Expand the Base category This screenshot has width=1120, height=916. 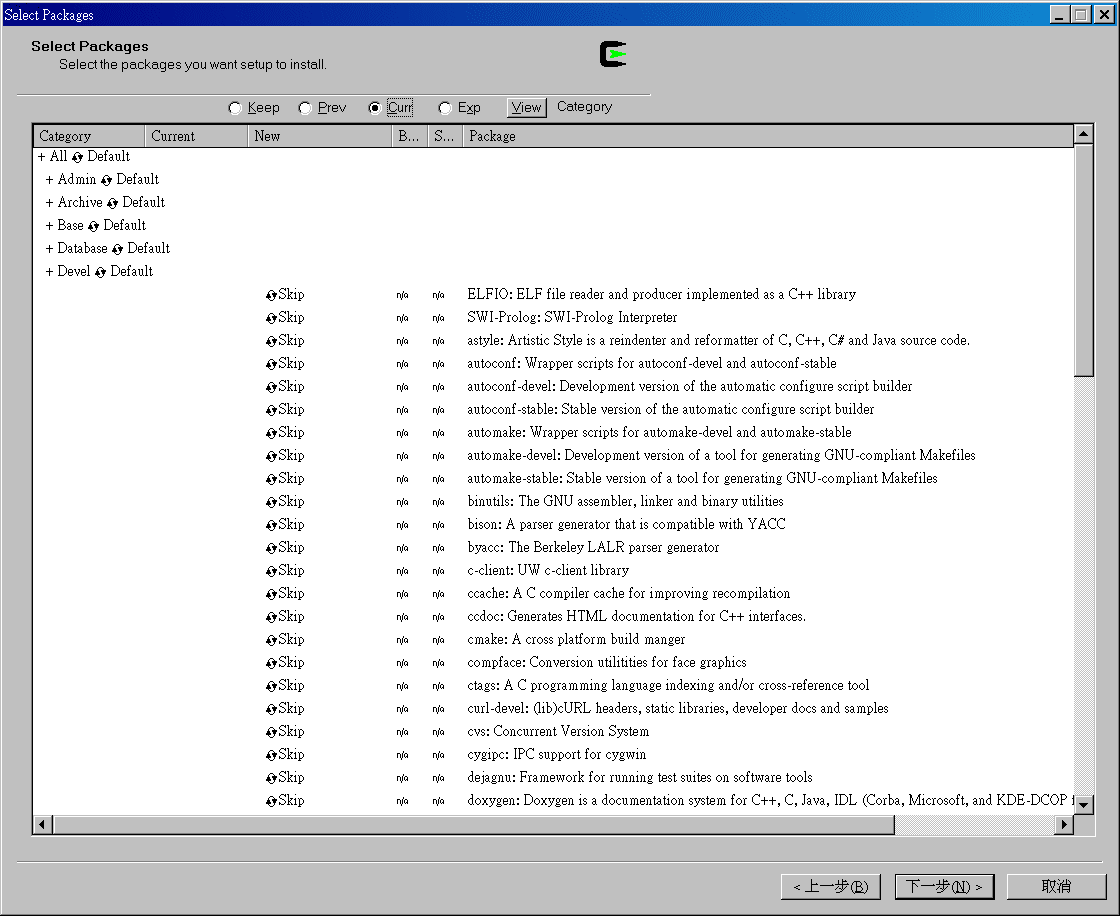49,226
